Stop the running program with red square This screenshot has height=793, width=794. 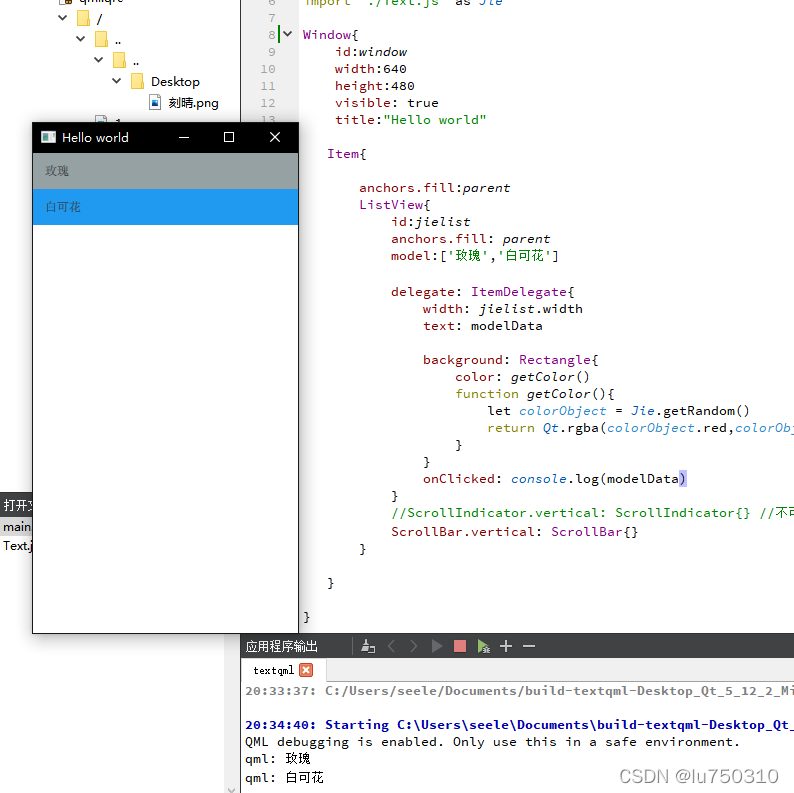[460, 646]
